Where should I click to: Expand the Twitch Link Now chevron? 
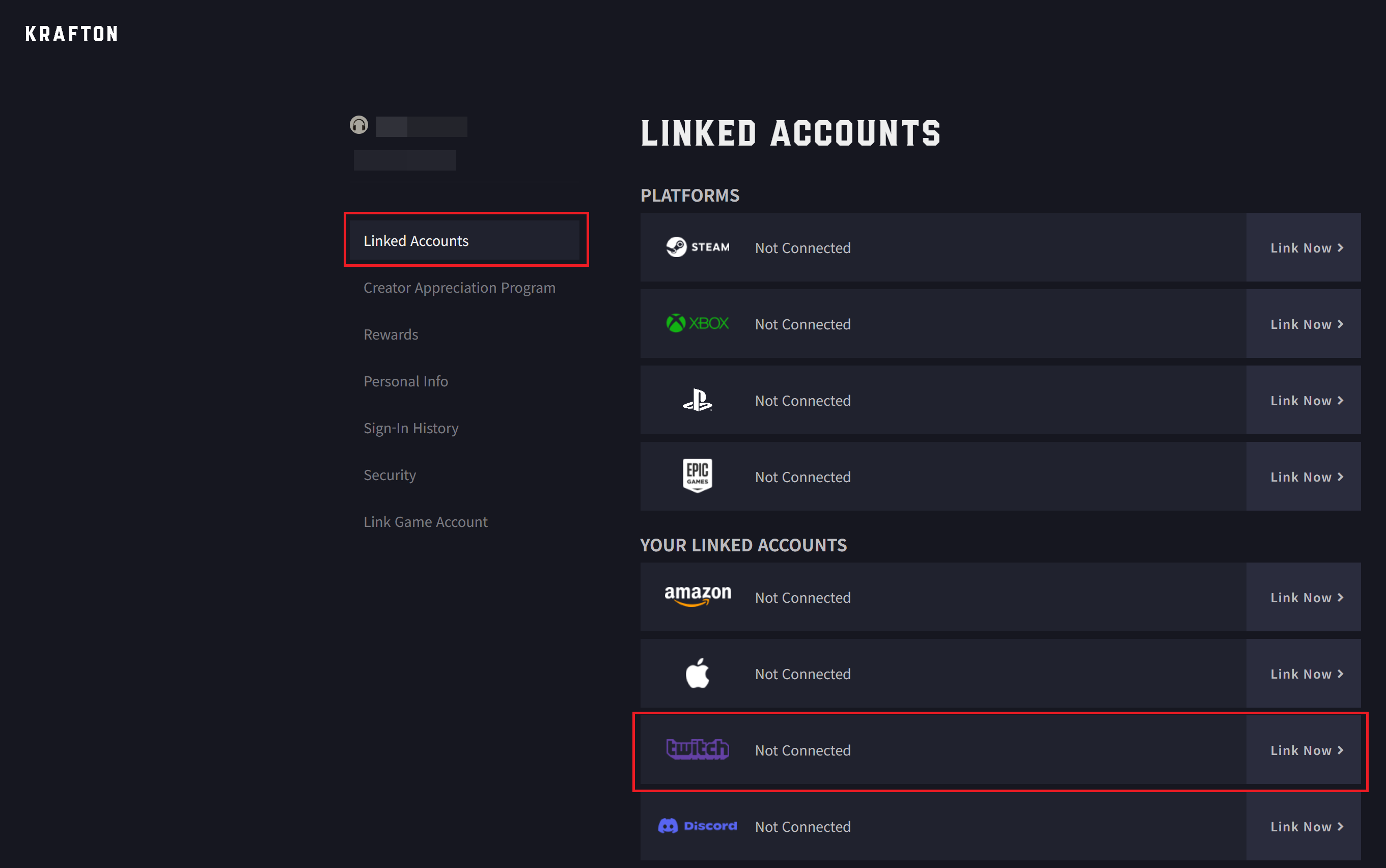click(1341, 750)
